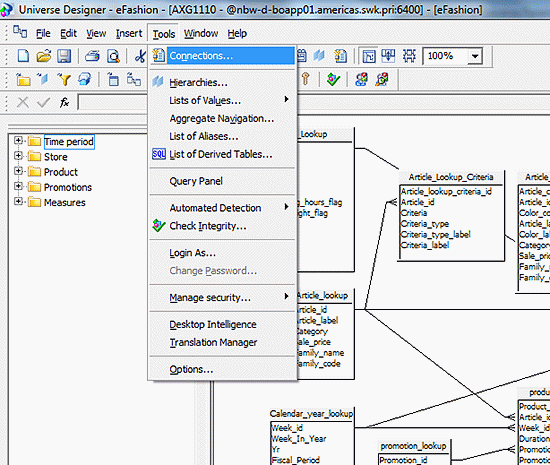Choose Connections... from Tools menu

click(x=222, y=56)
